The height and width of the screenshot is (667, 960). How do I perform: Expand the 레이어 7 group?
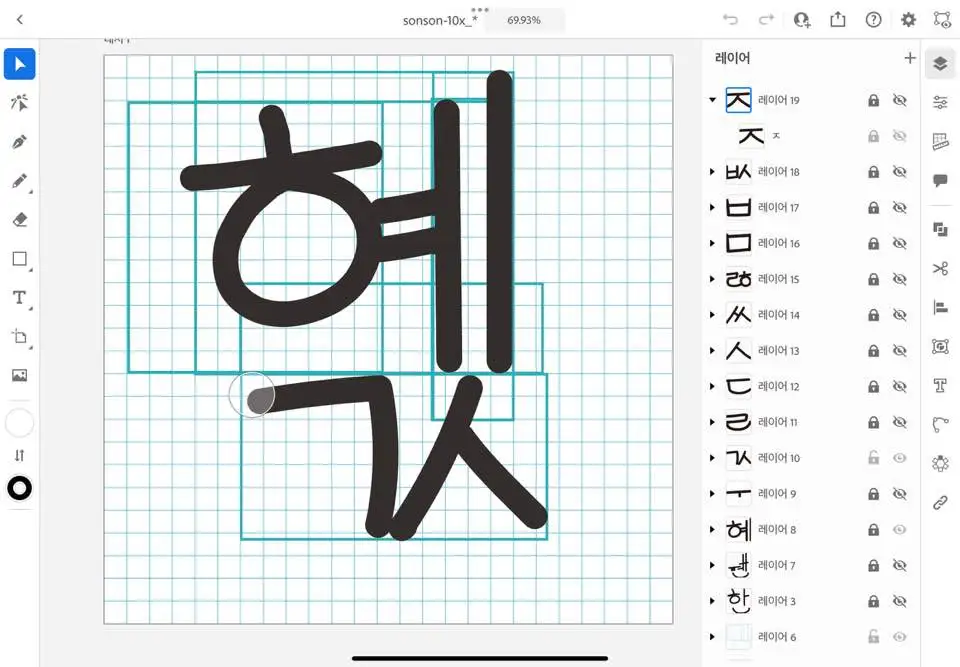coord(712,565)
